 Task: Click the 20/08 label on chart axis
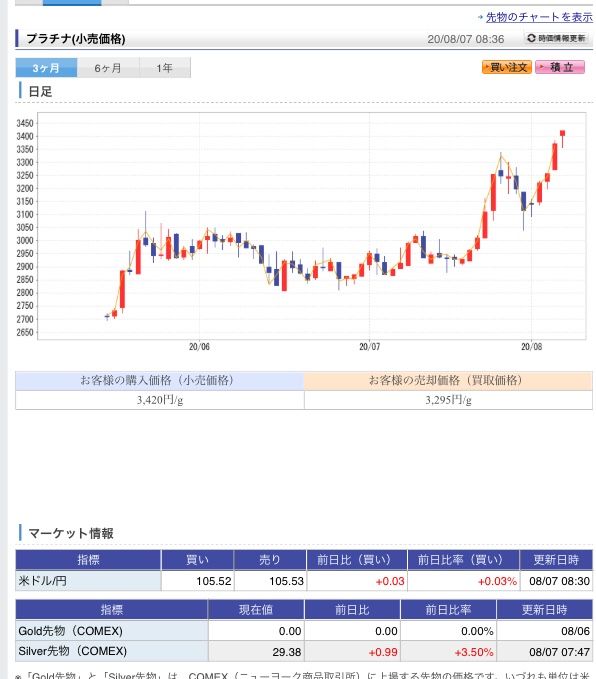531,346
